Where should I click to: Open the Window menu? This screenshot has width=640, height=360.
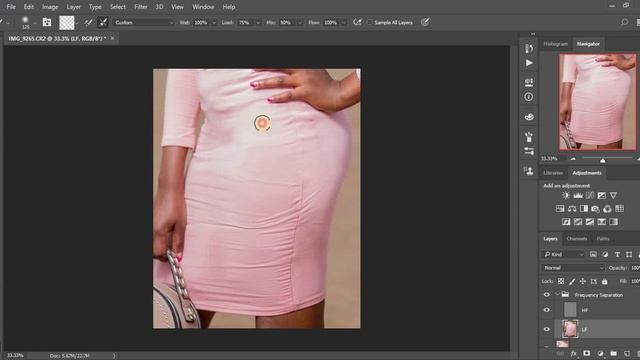click(203, 7)
